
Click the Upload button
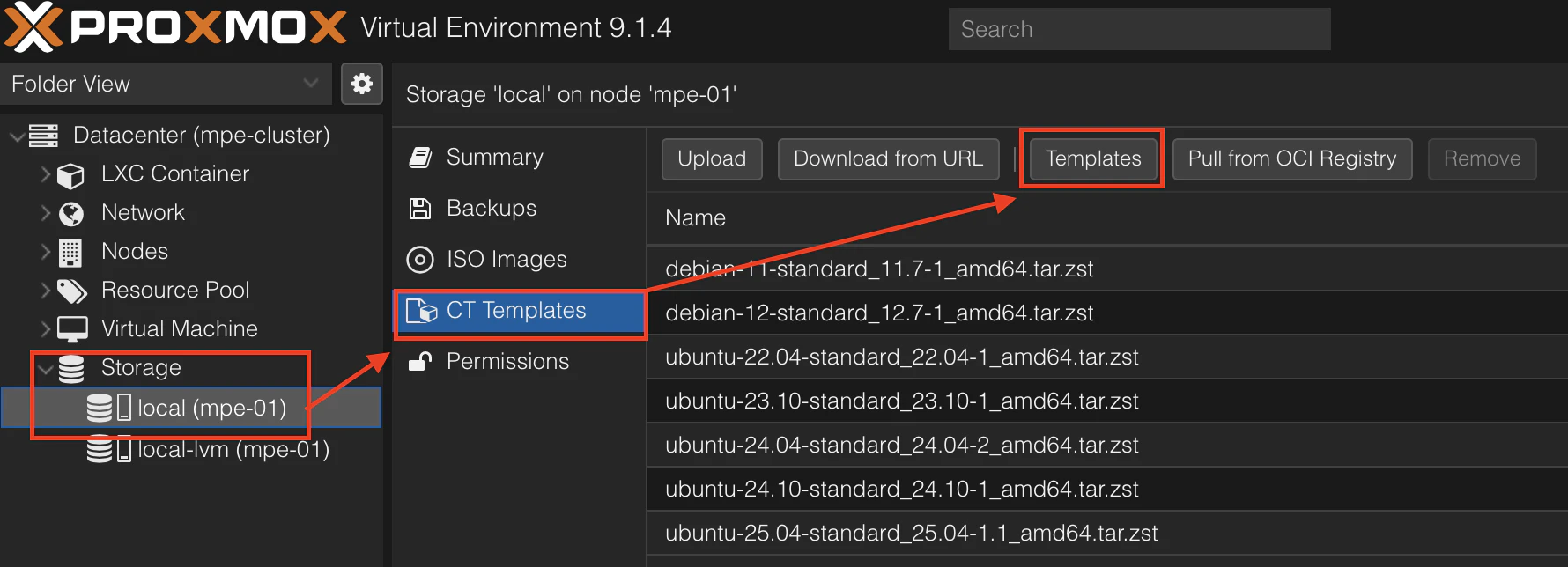712,158
